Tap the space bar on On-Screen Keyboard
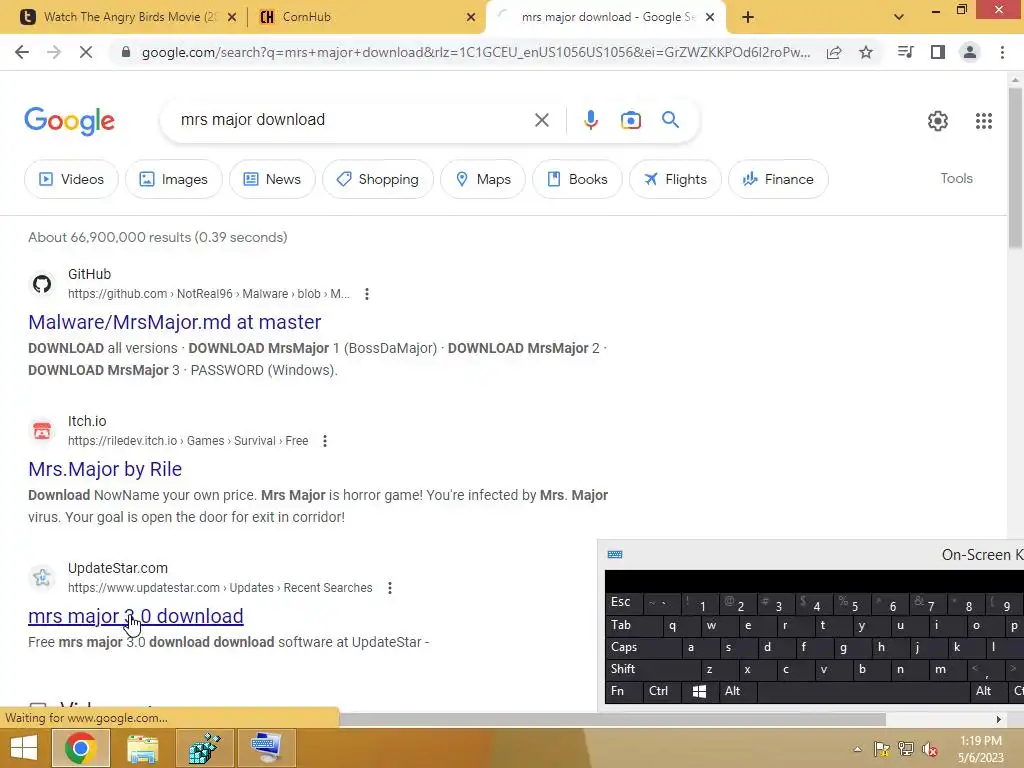This screenshot has height=768, width=1024. pos(863,691)
